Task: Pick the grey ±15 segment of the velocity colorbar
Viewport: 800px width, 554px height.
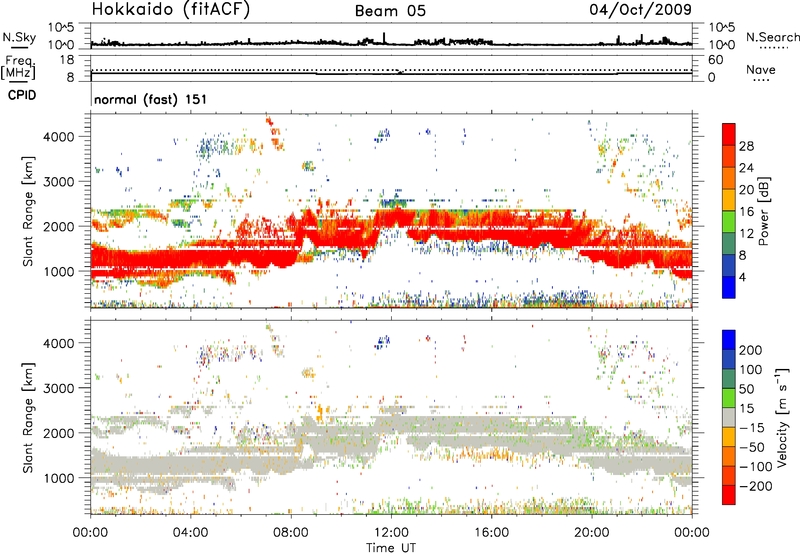Action: (x=729, y=417)
